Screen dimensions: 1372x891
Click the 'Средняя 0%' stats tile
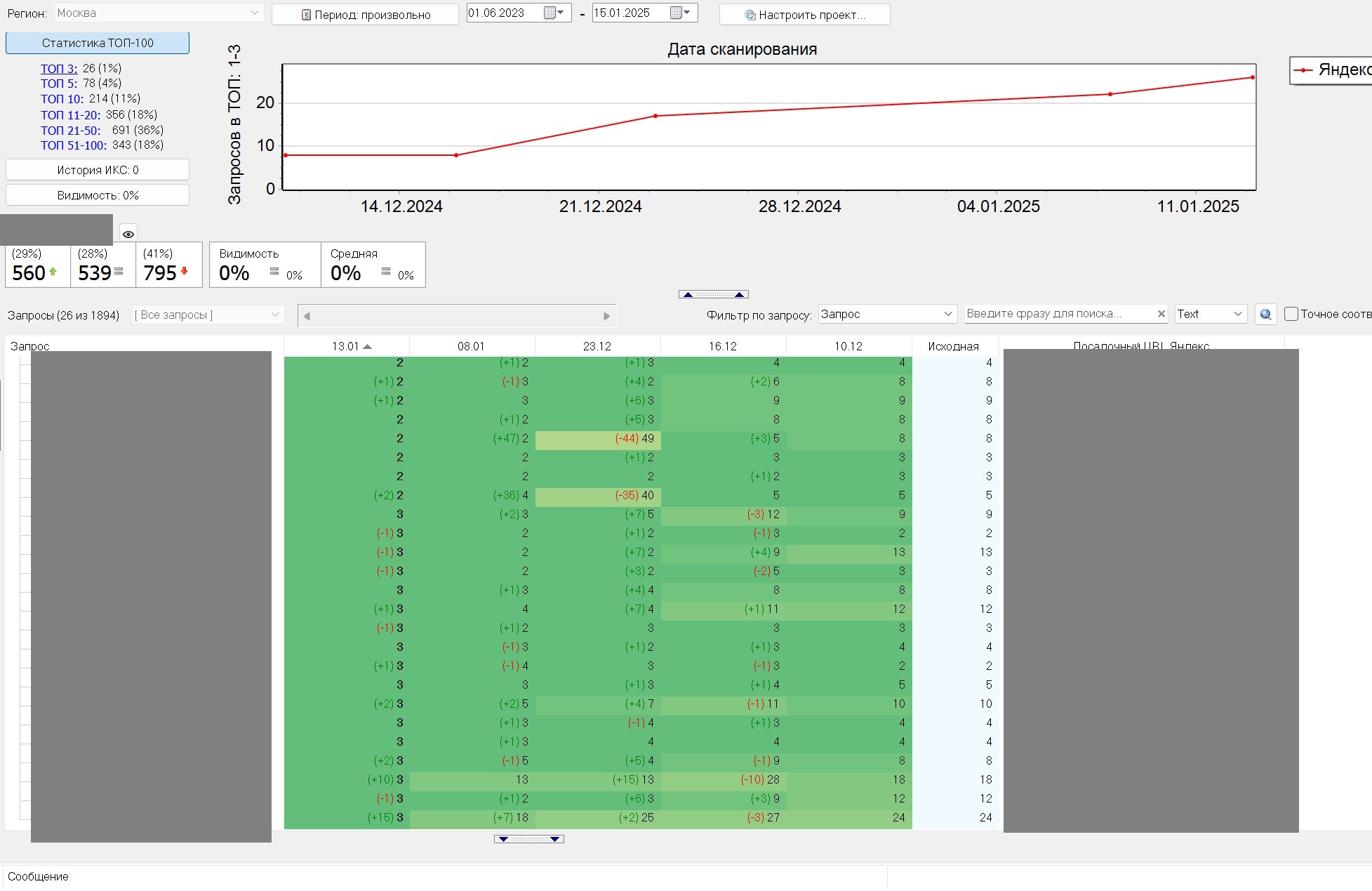click(373, 265)
